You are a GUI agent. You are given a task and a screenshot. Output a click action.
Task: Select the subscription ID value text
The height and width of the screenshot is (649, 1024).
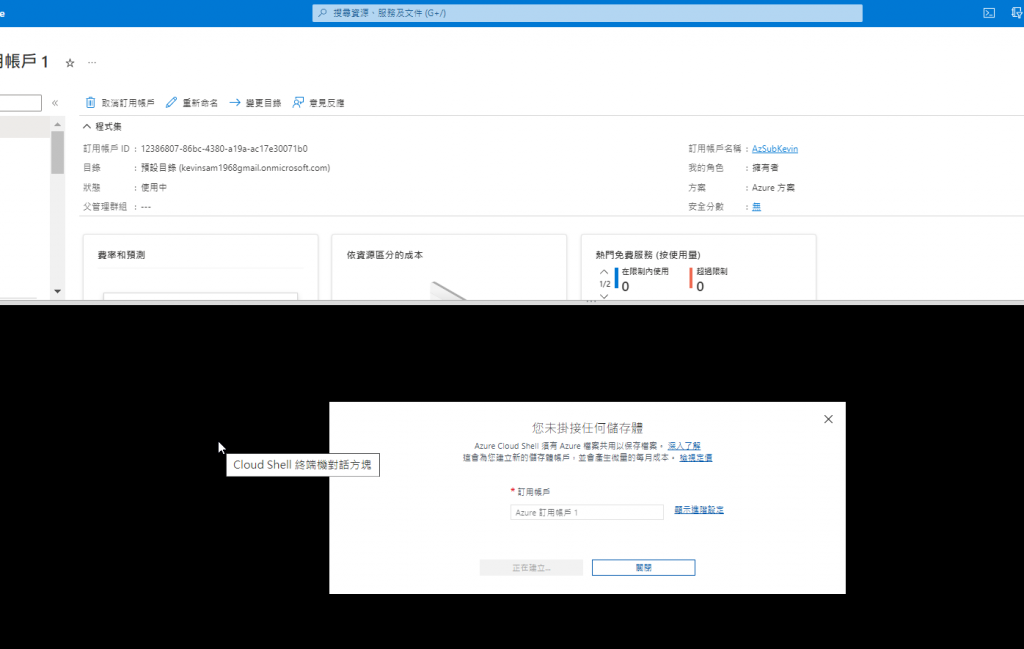tap(224, 149)
